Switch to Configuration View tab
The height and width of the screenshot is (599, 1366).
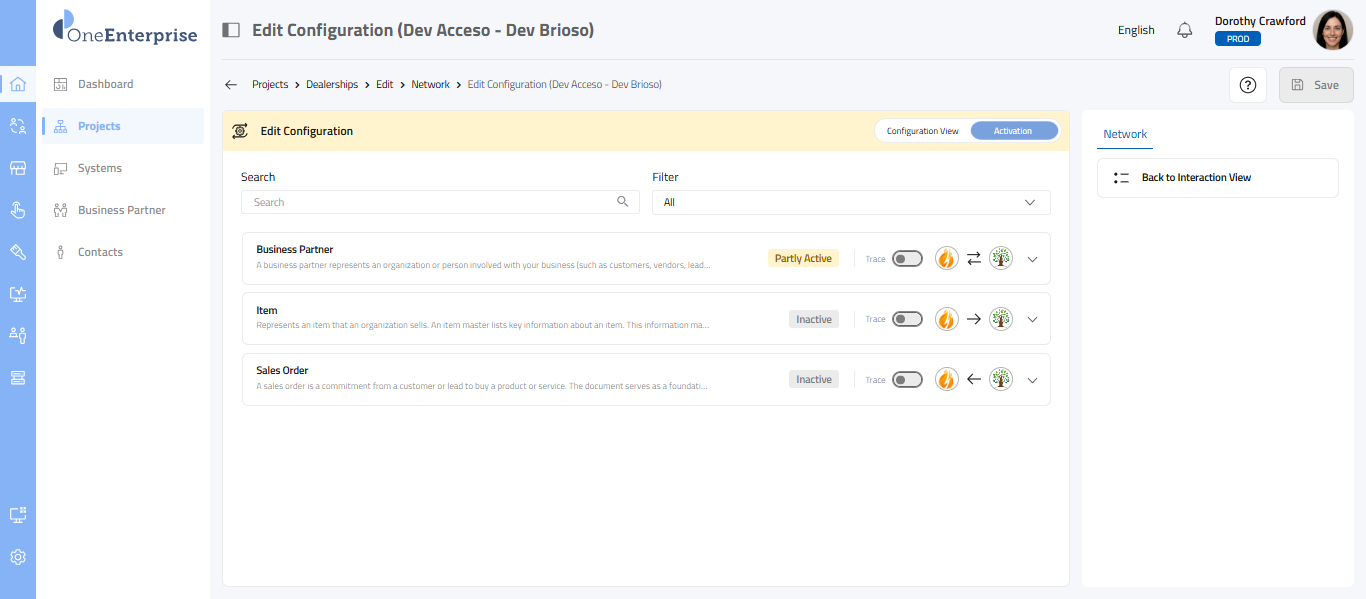coord(922,131)
